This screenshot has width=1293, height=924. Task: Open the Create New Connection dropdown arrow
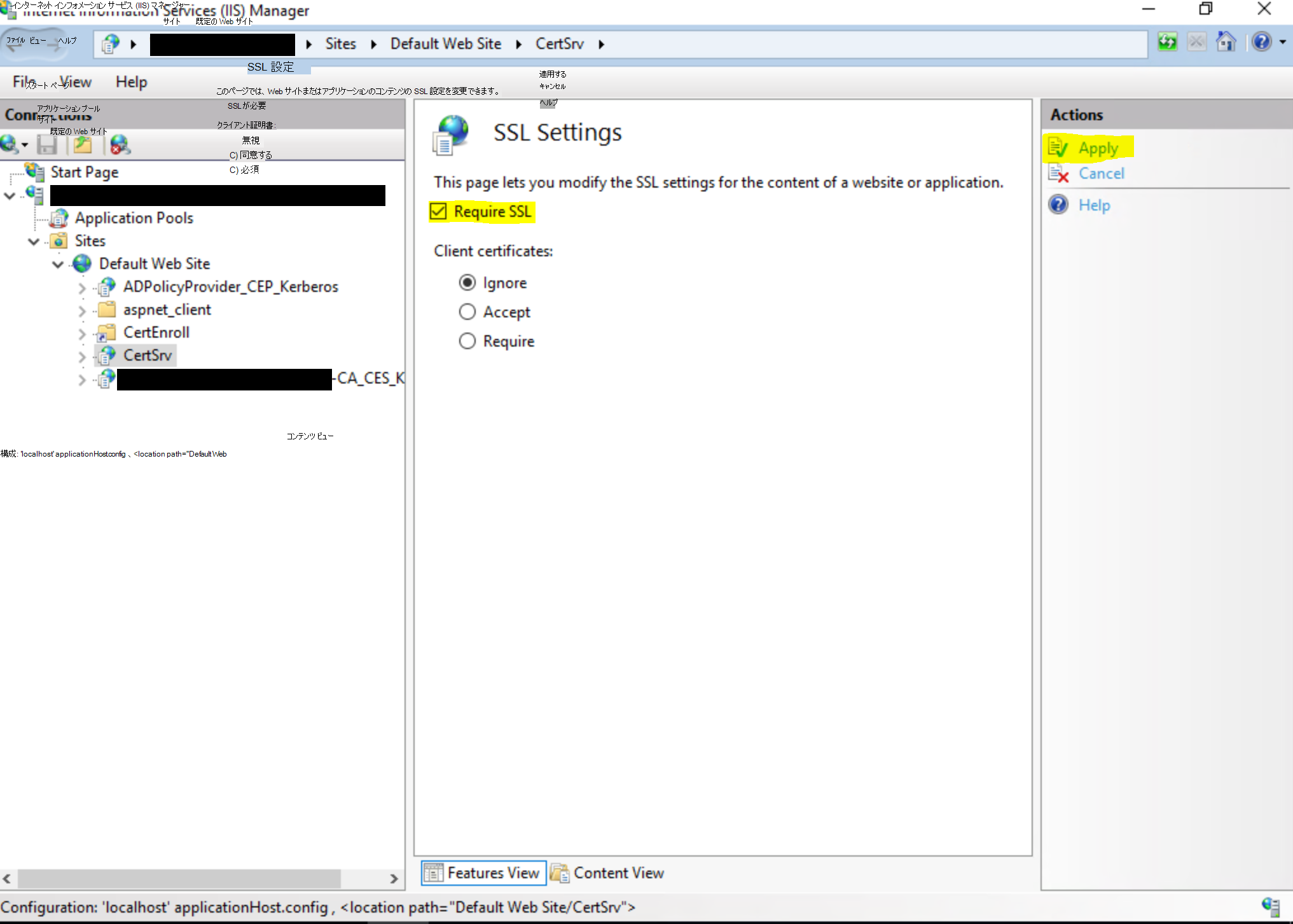[x=25, y=145]
